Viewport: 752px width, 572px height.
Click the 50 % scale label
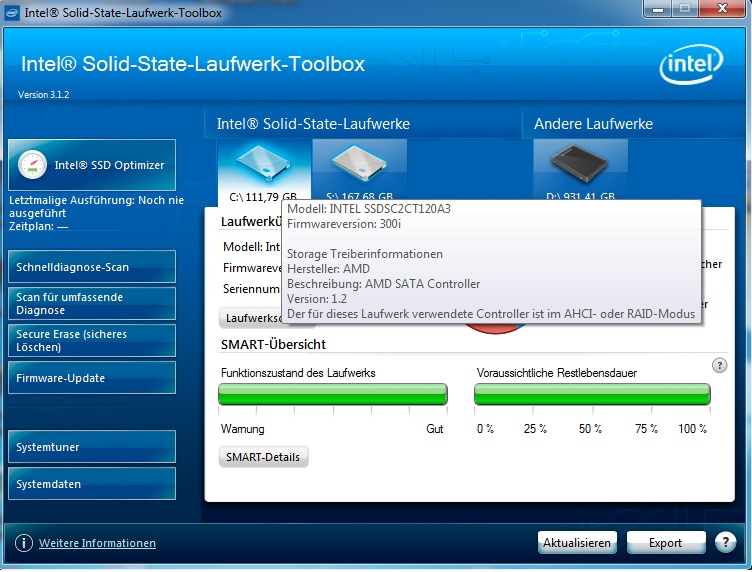point(590,429)
